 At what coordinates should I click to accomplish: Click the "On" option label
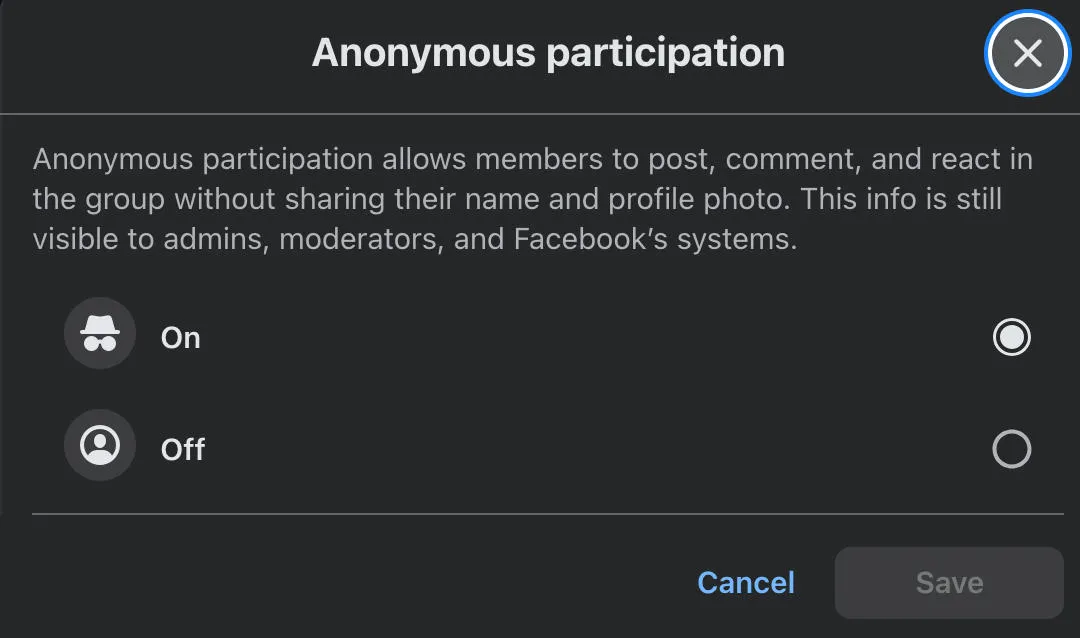180,338
